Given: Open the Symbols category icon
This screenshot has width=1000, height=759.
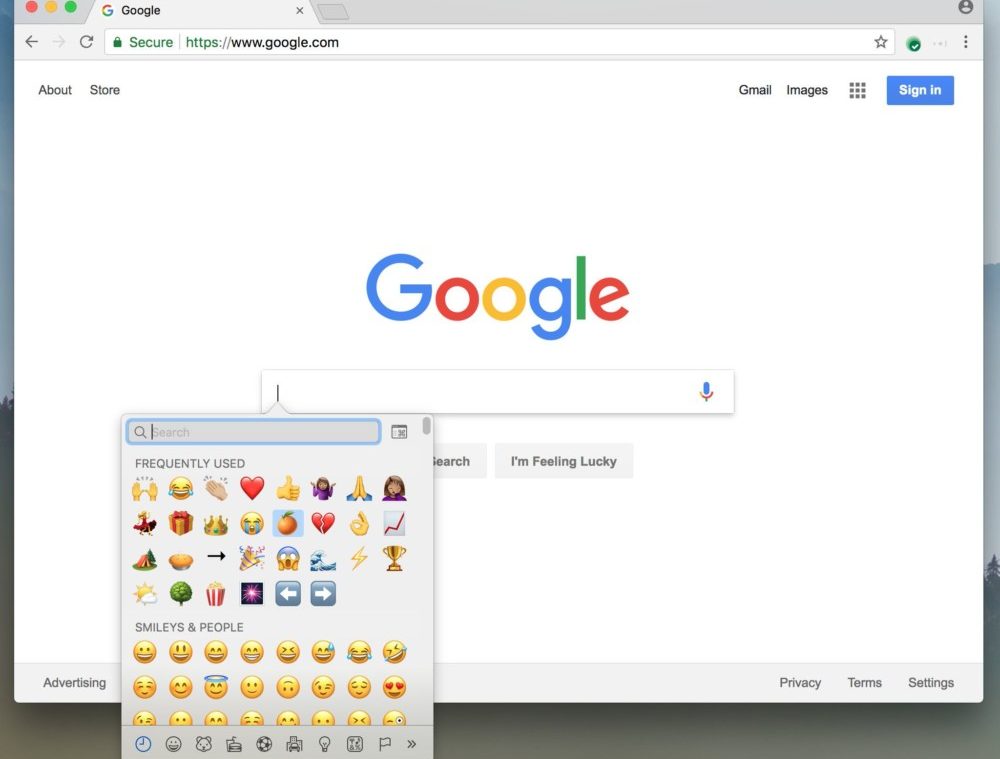Looking at the screenshot, I should tap(355, 743).
